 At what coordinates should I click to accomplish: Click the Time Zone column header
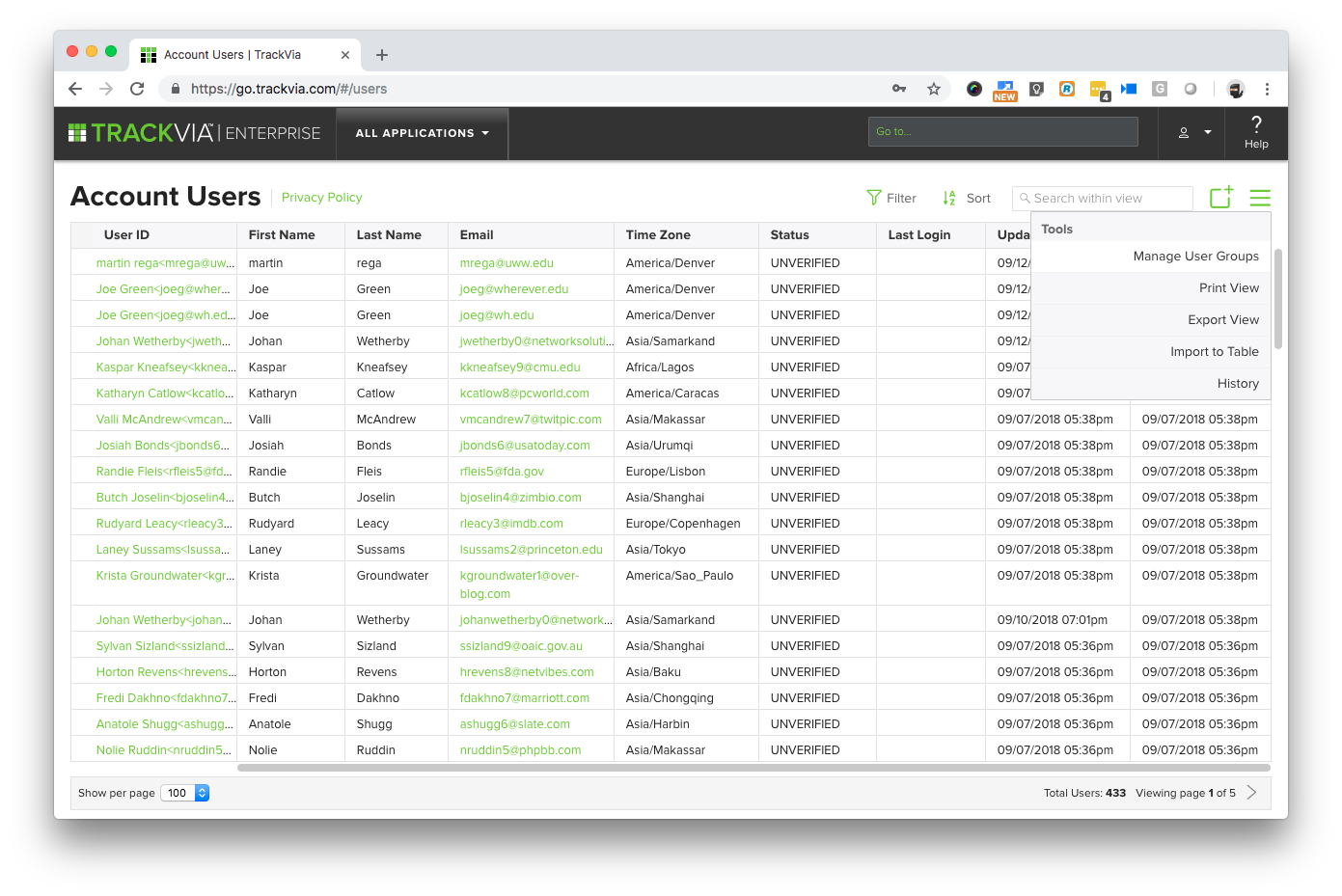(x=658, y=235)
